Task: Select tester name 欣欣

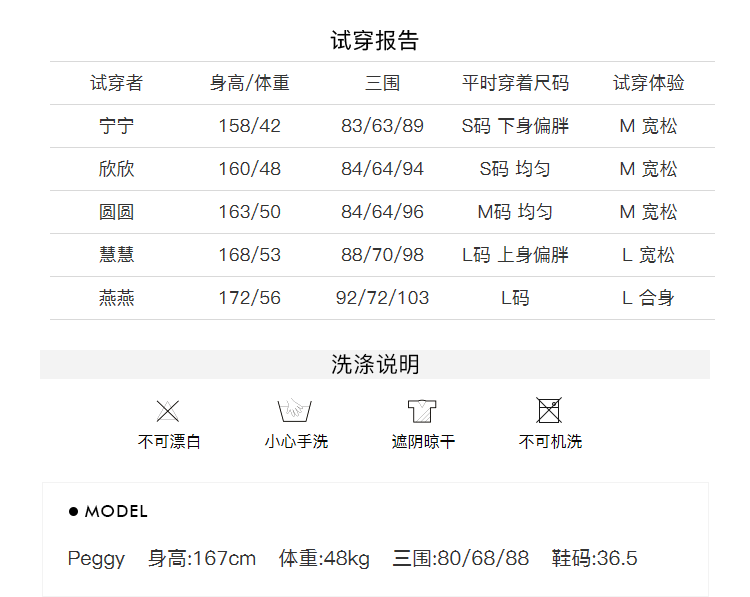Action: point(116,169)
